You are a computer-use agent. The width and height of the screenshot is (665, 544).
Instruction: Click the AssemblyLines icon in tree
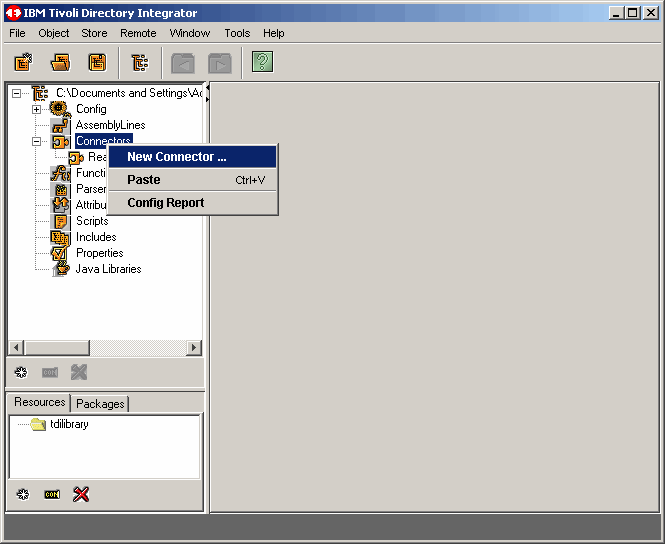60,125
